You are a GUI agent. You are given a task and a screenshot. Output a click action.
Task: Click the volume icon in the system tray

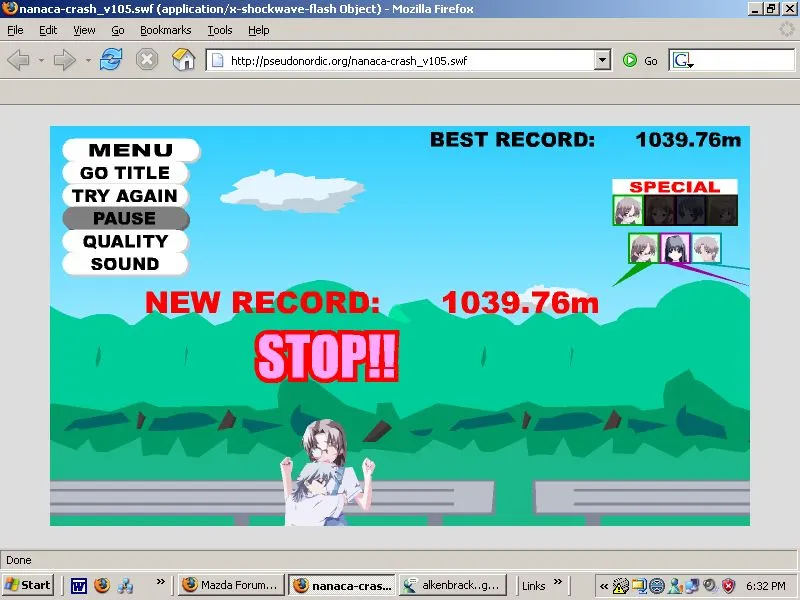[709, 585]
